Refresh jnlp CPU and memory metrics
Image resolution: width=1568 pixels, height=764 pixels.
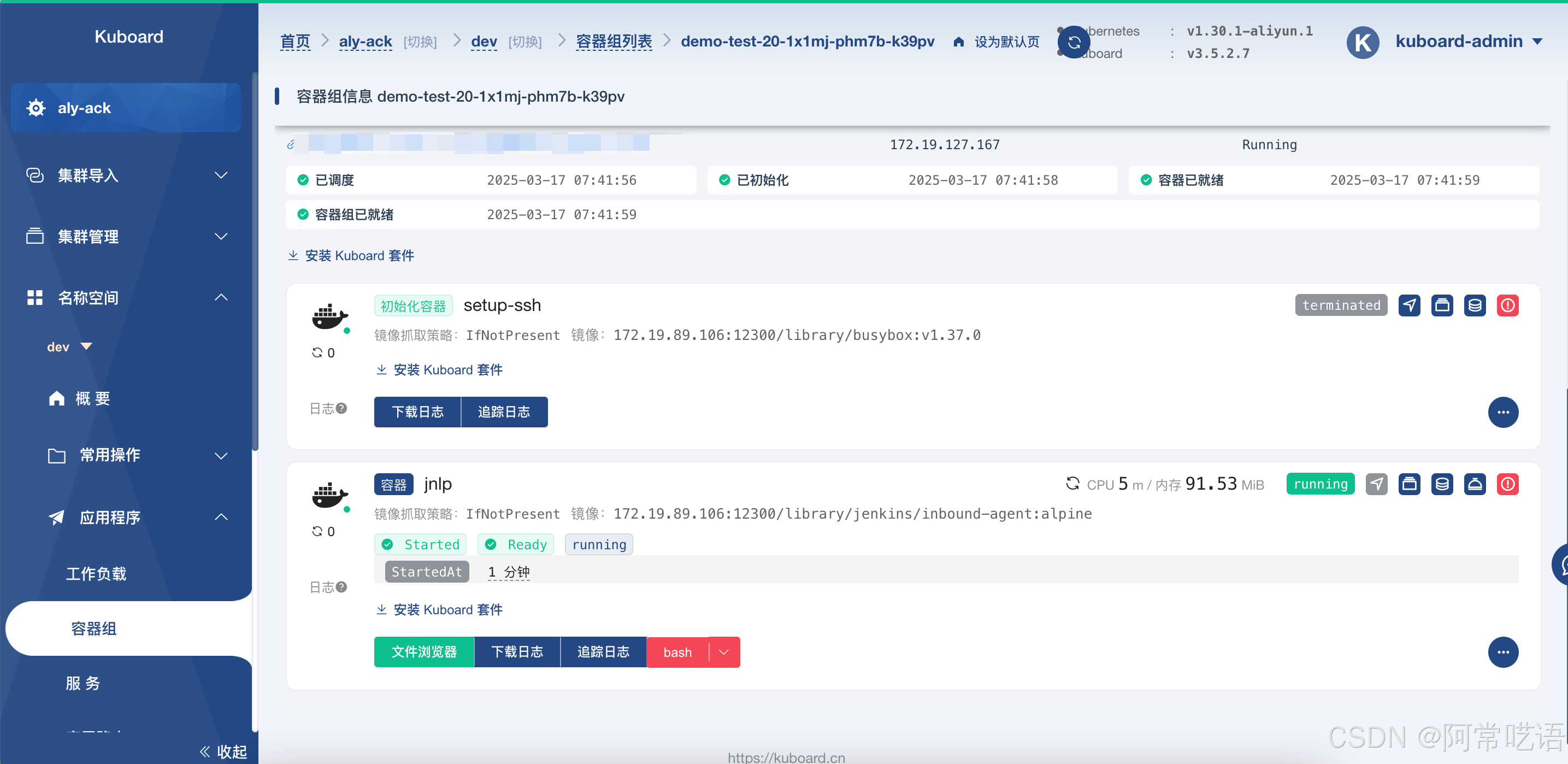[1072, 483]
